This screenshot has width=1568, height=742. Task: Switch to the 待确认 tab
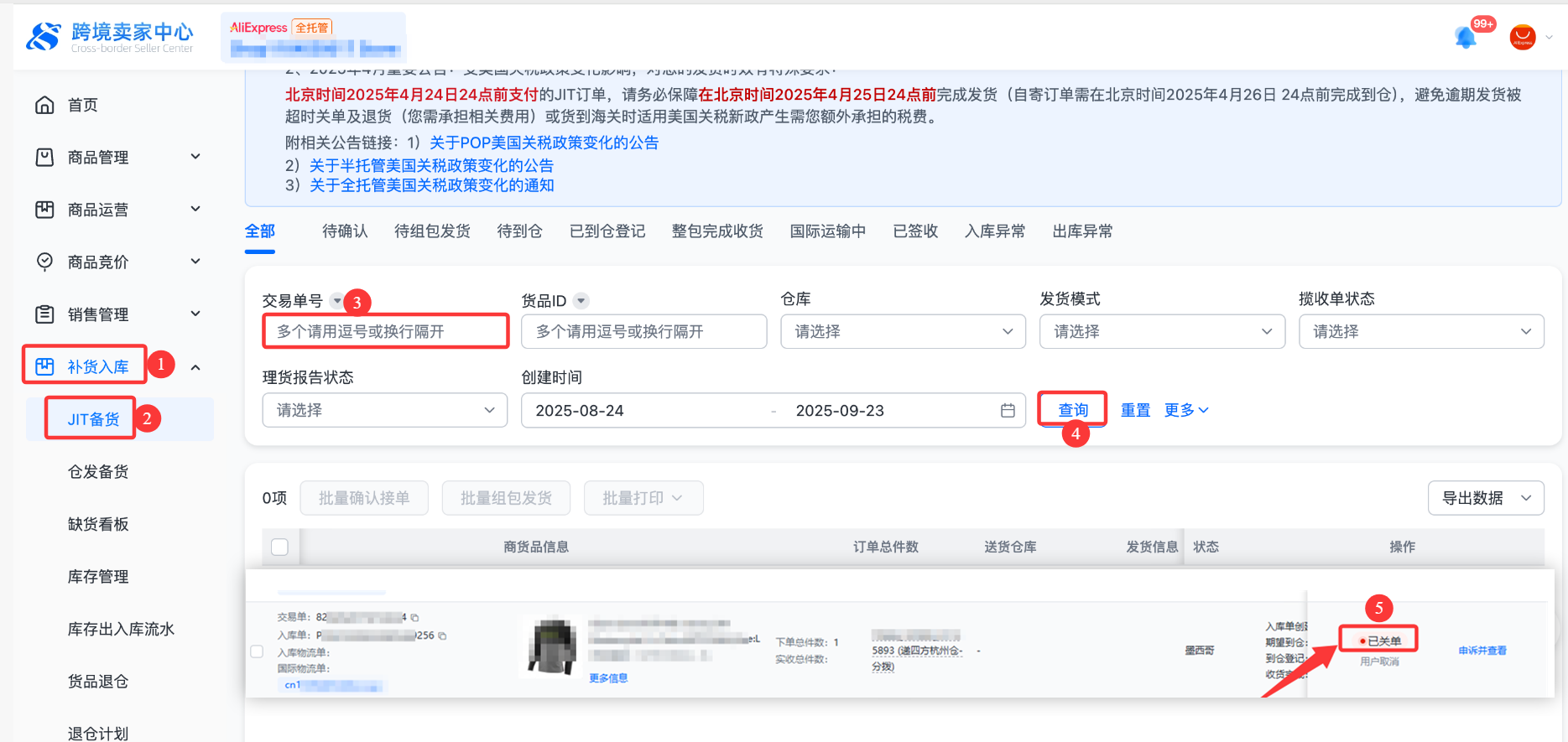pyautogui.click(x=345, y=231)
